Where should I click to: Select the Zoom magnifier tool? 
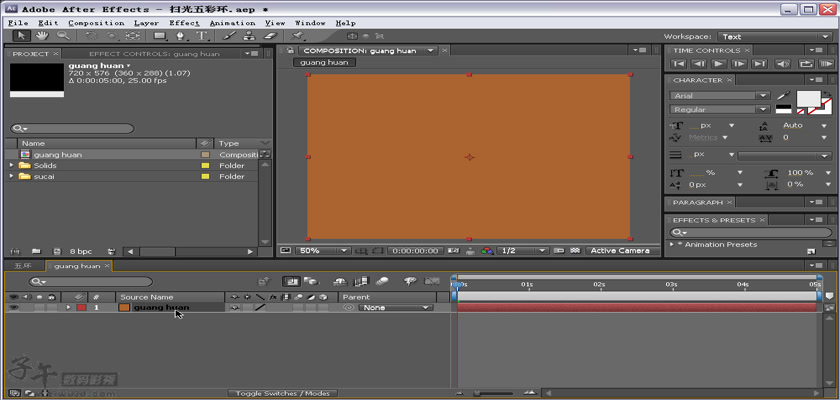[x=63, y=36]
